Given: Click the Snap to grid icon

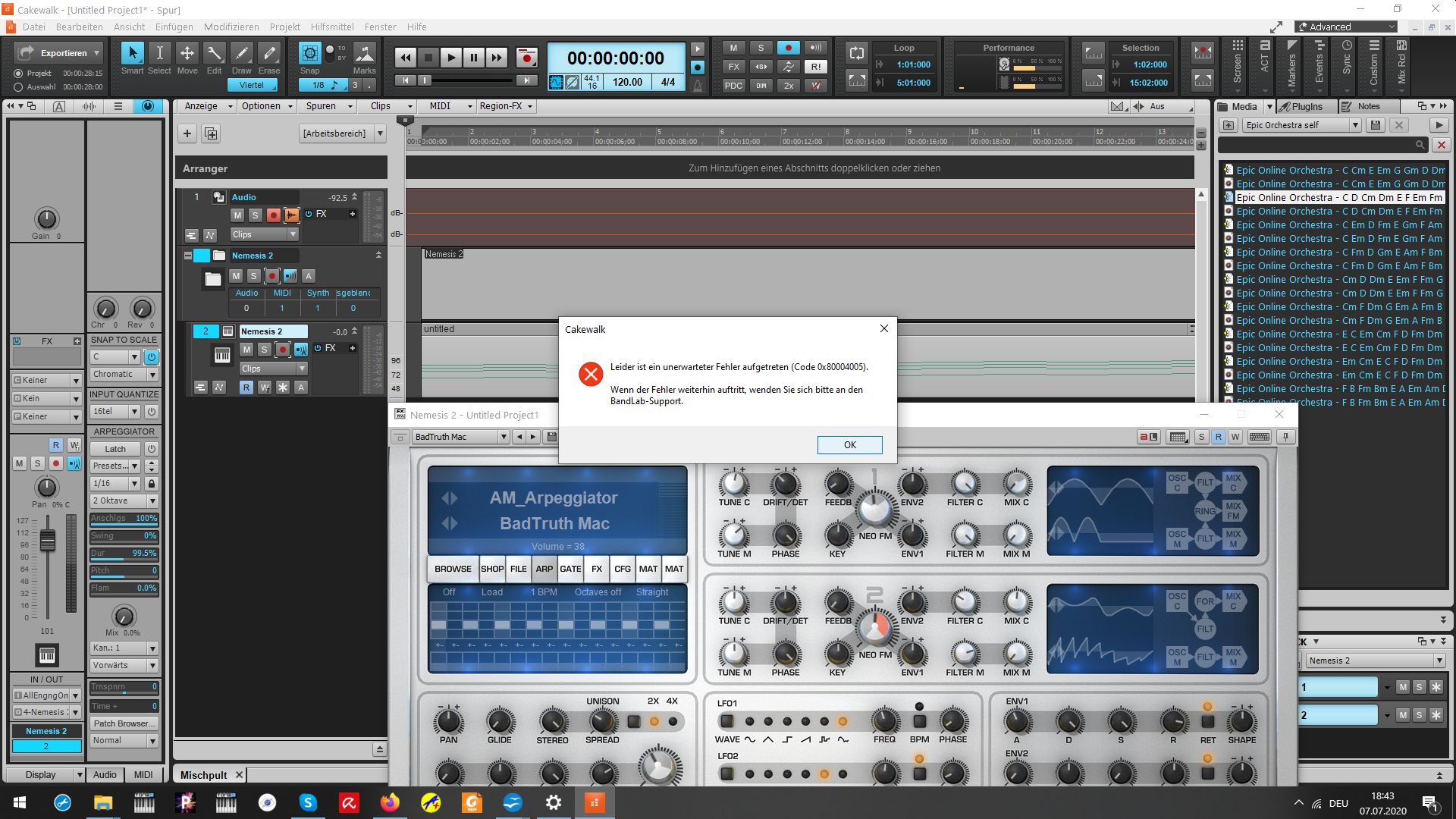Looking at the screenshot, I should point(309,53).
